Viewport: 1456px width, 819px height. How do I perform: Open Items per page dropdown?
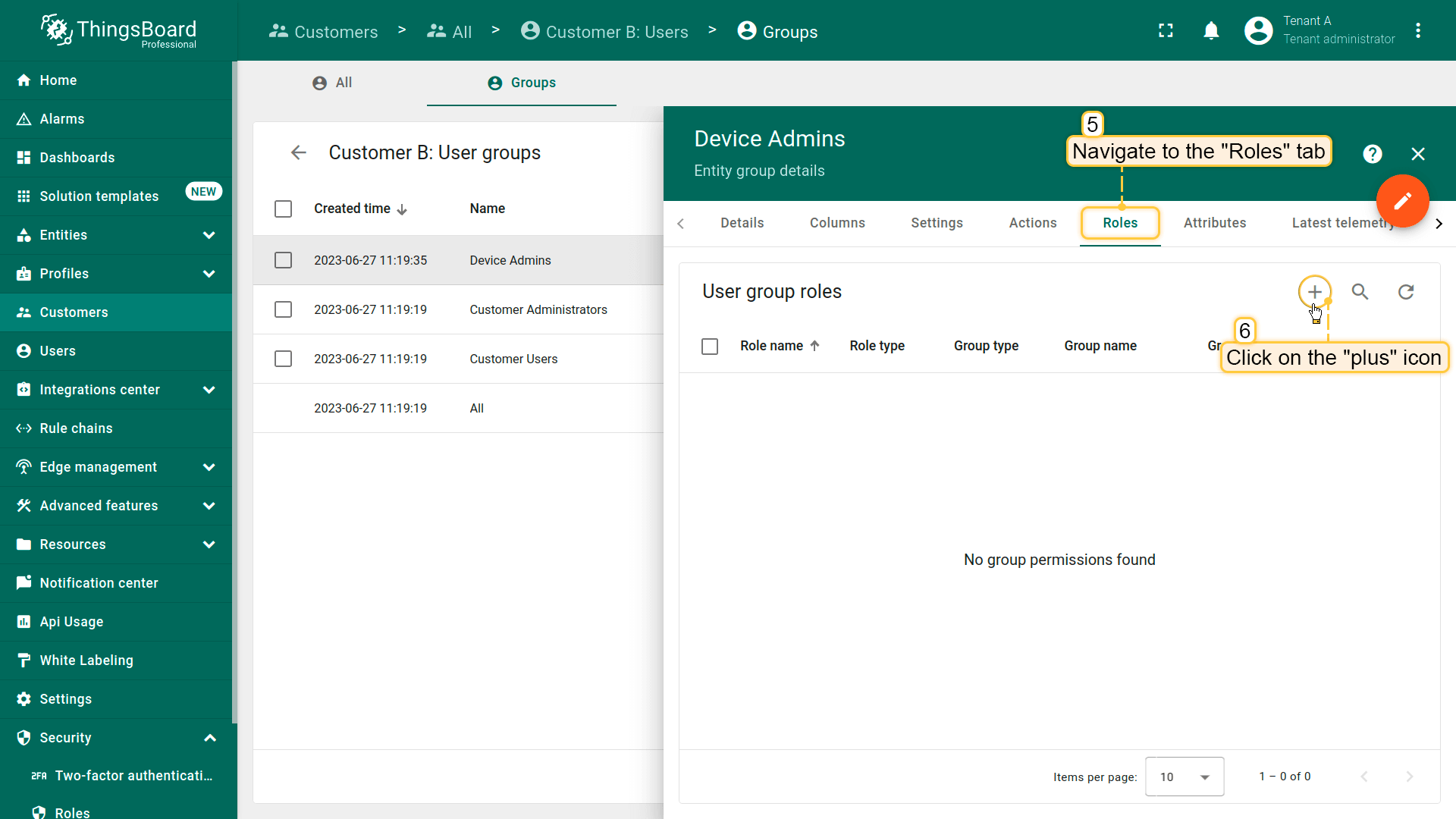click(1184, 777)
